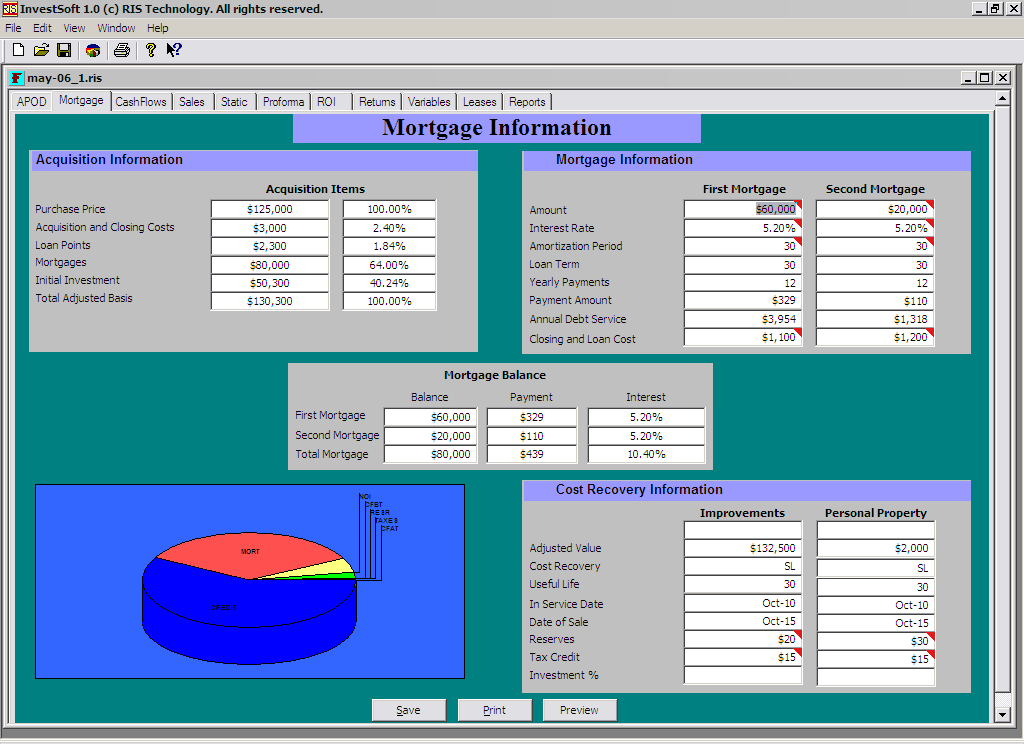Open the Variables tab
The height and width of the screenshot is (744, 1024).
[429, 102]
